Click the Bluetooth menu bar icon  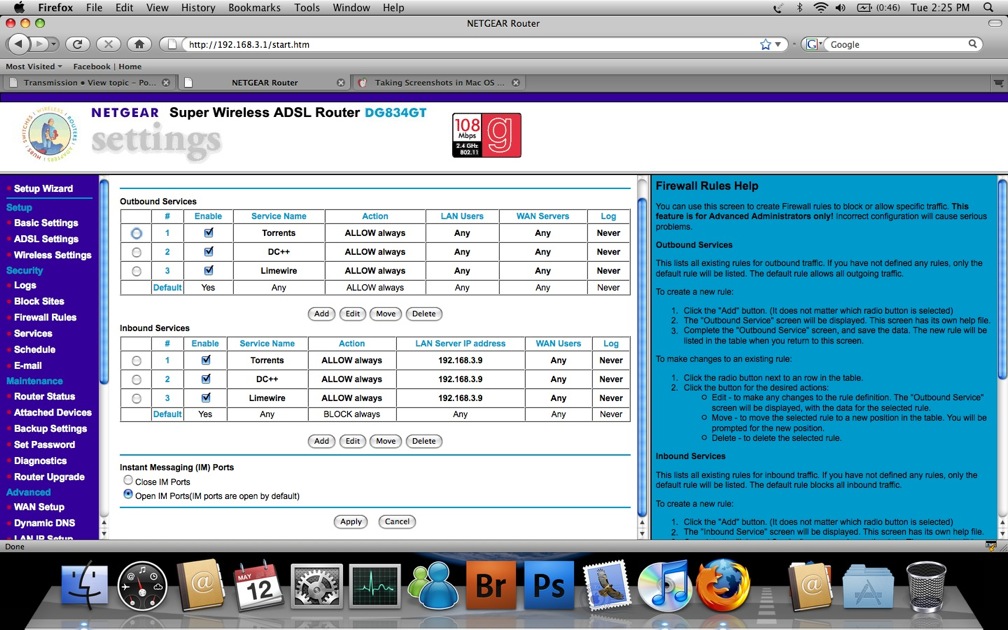coord(800,8)
